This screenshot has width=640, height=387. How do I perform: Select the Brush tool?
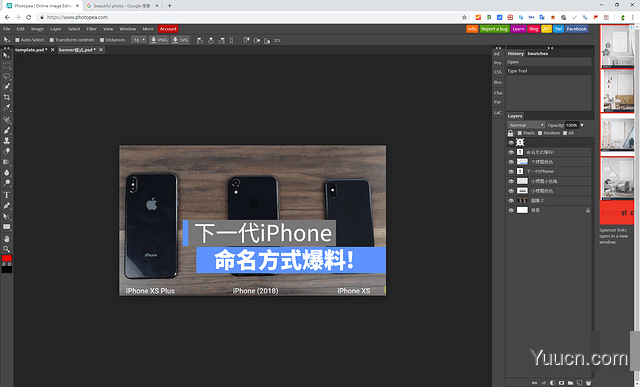[x=7, y=130]
